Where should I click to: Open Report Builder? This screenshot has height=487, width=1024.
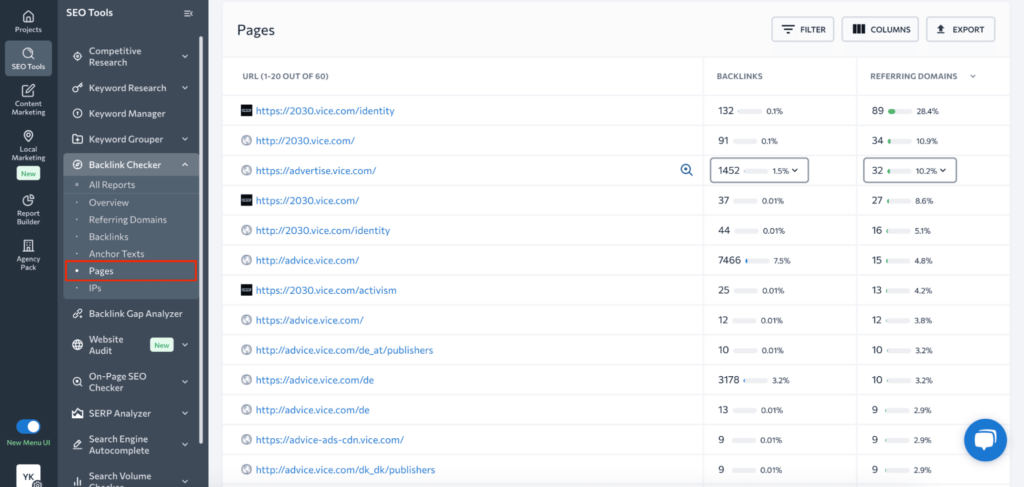[28, 209]
